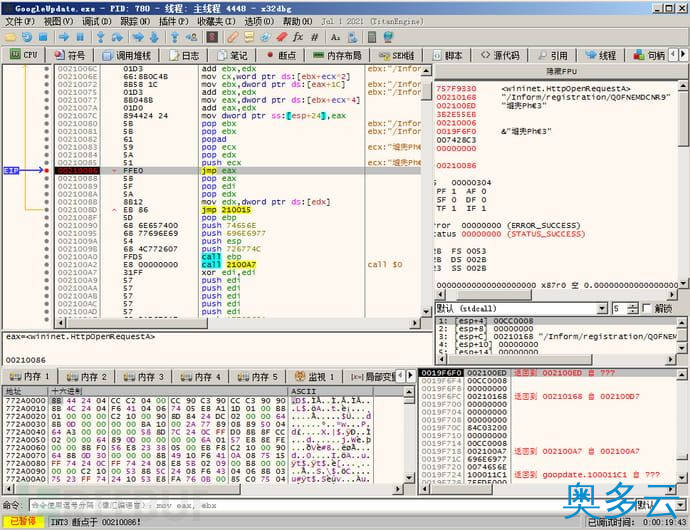Switch to the 内存布局 memory map tab
This screenshot has height=530, width=690.
click(x=338, y=55)
